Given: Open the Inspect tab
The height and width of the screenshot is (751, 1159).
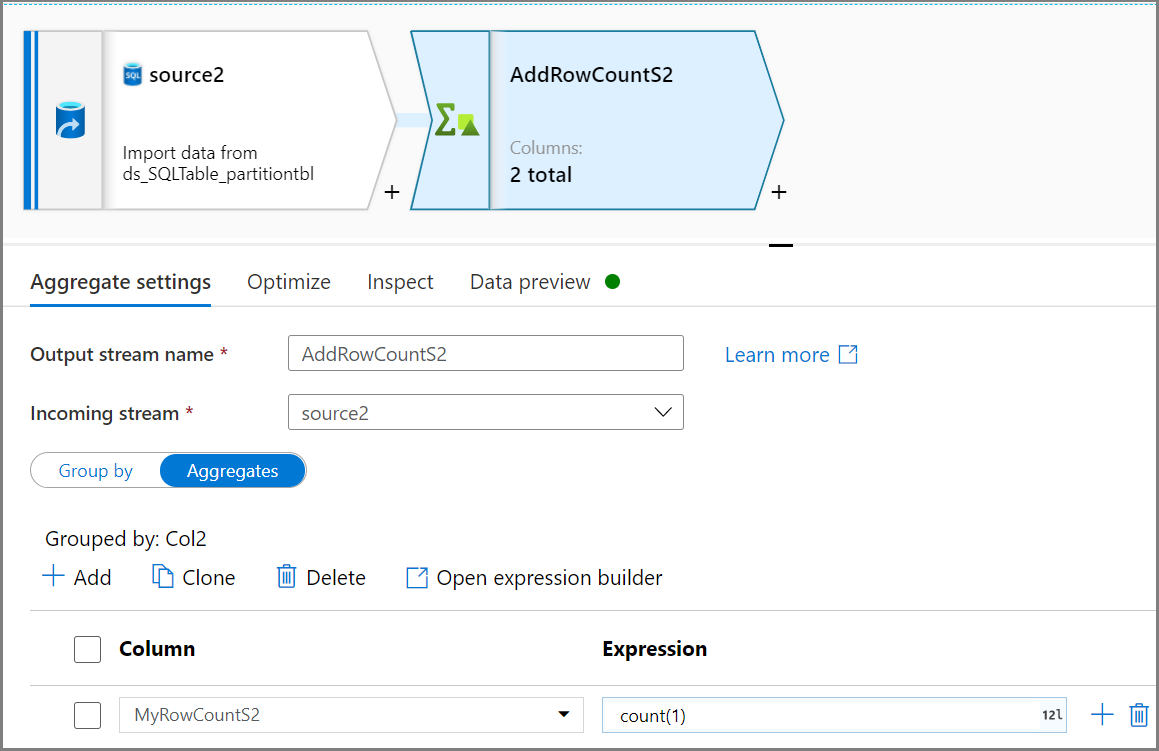Looking at the screenshot, I should (x=400, y=282).
